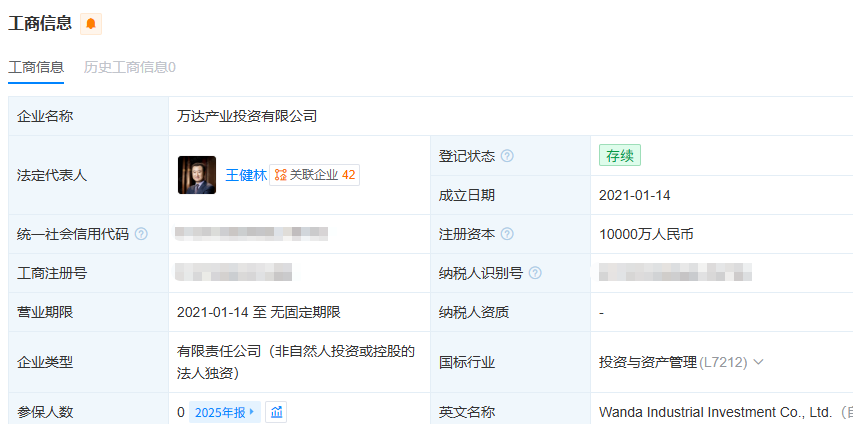
Task: Click the 企业类型 label cell
Action: (x=88, y=362)
